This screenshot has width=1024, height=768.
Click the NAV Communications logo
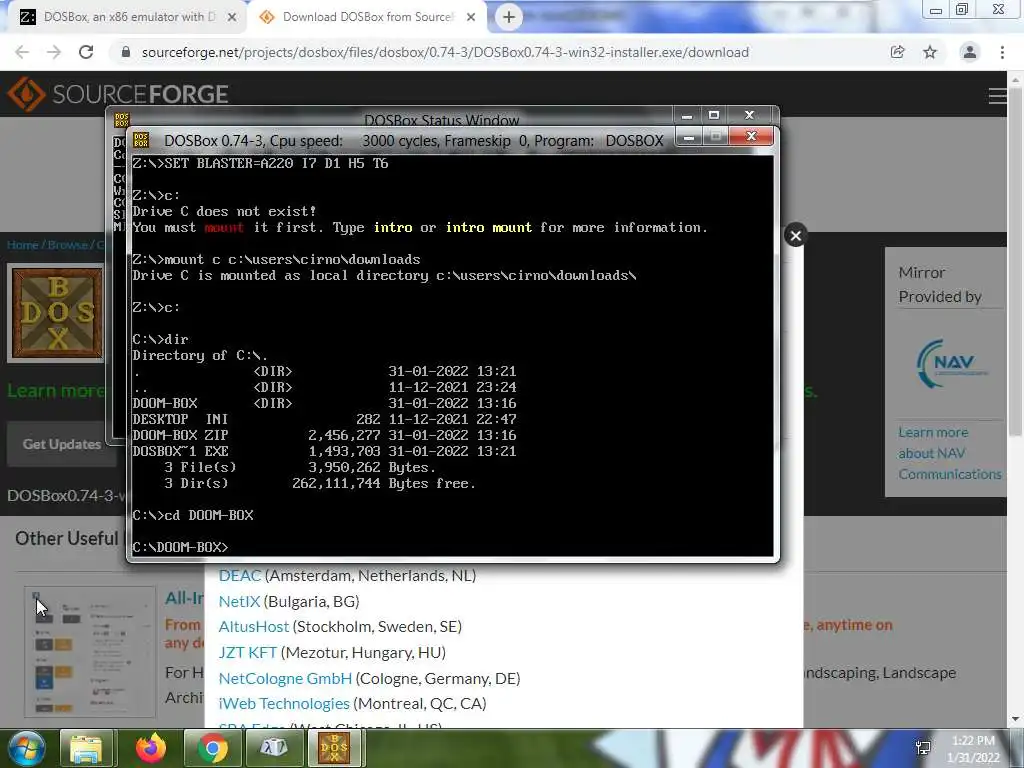pos(952,363)
